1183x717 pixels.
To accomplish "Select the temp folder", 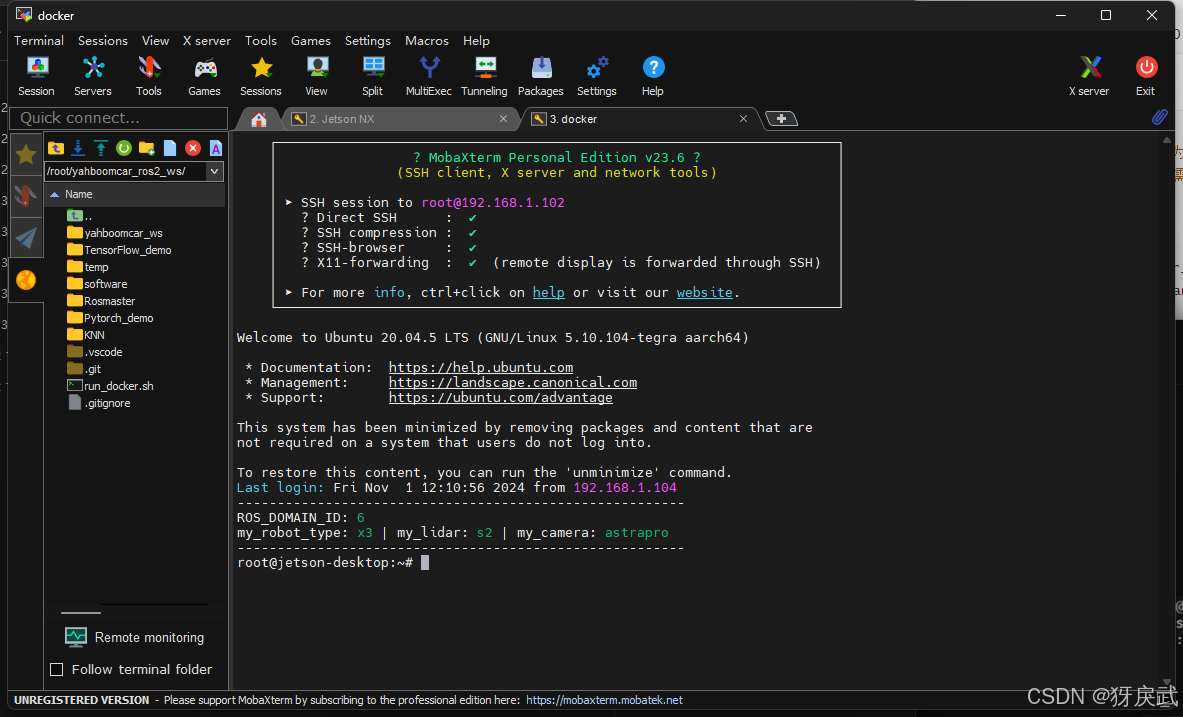I will point(88,266).
